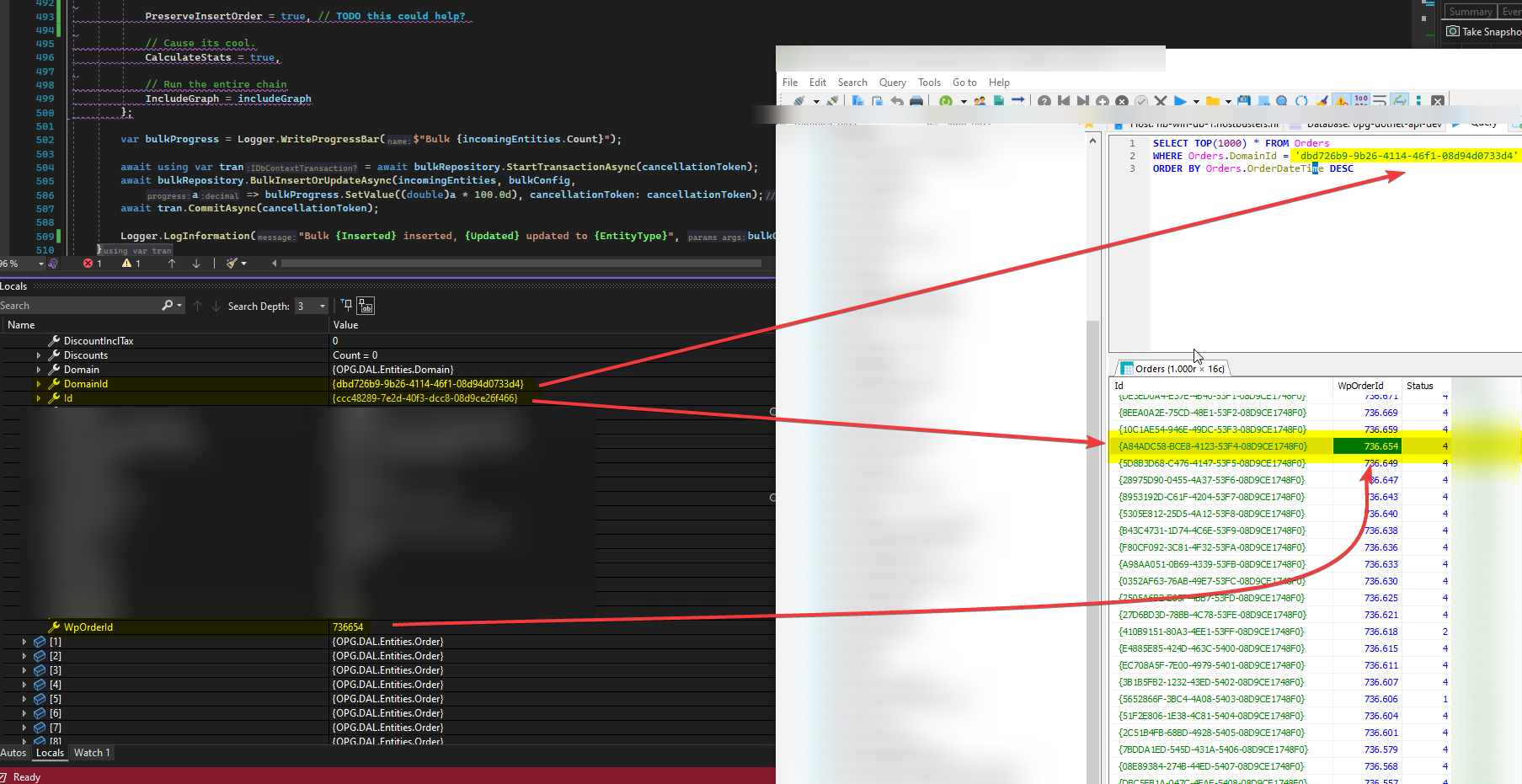Open the Locals search options dropdown arrow
This screenshot has height=784, width=1522.
(179, 306)
